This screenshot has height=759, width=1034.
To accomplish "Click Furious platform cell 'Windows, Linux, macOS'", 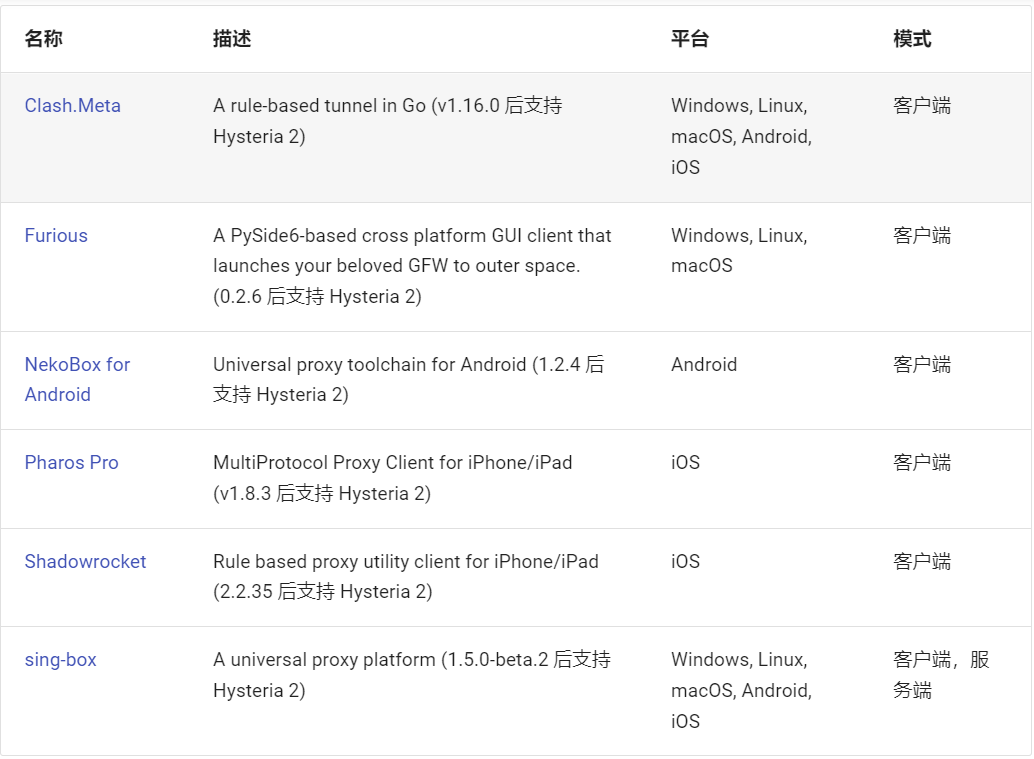I will 739,251.
